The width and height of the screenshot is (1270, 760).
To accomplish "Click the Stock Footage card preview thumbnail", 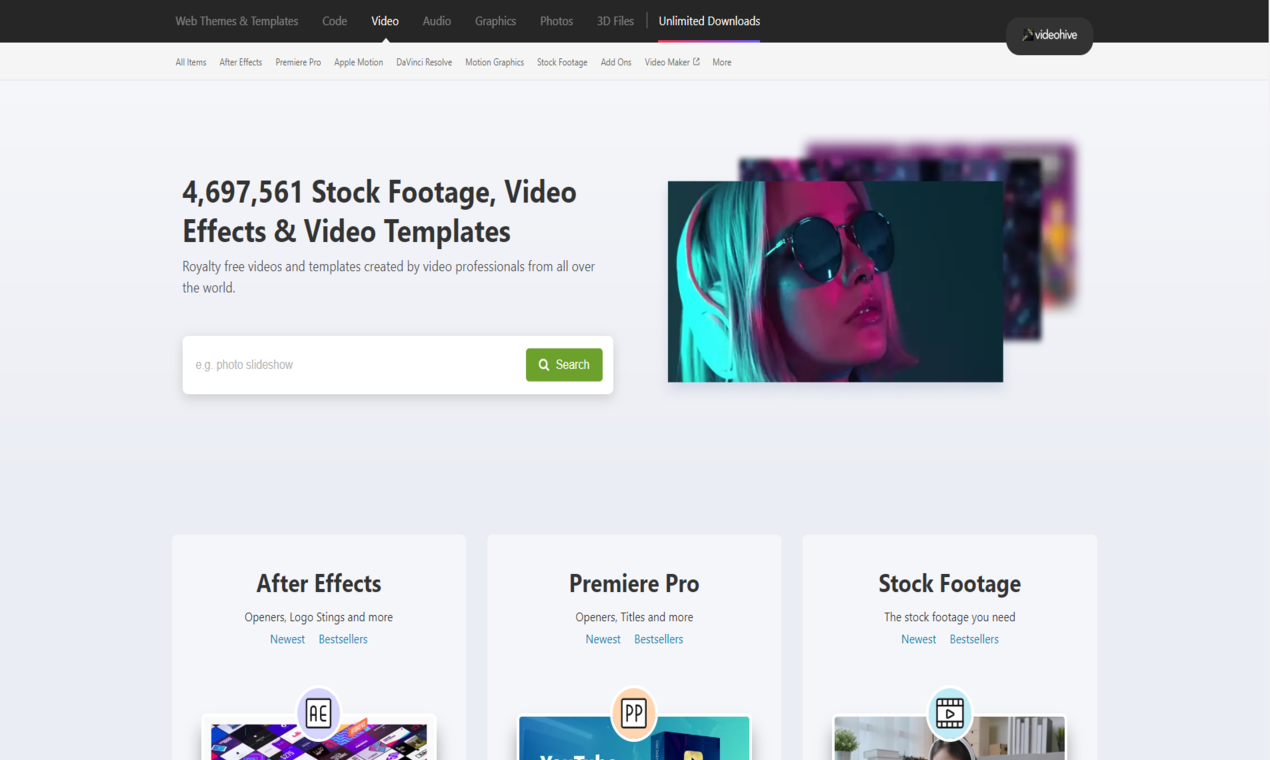I will coord(949,738).
